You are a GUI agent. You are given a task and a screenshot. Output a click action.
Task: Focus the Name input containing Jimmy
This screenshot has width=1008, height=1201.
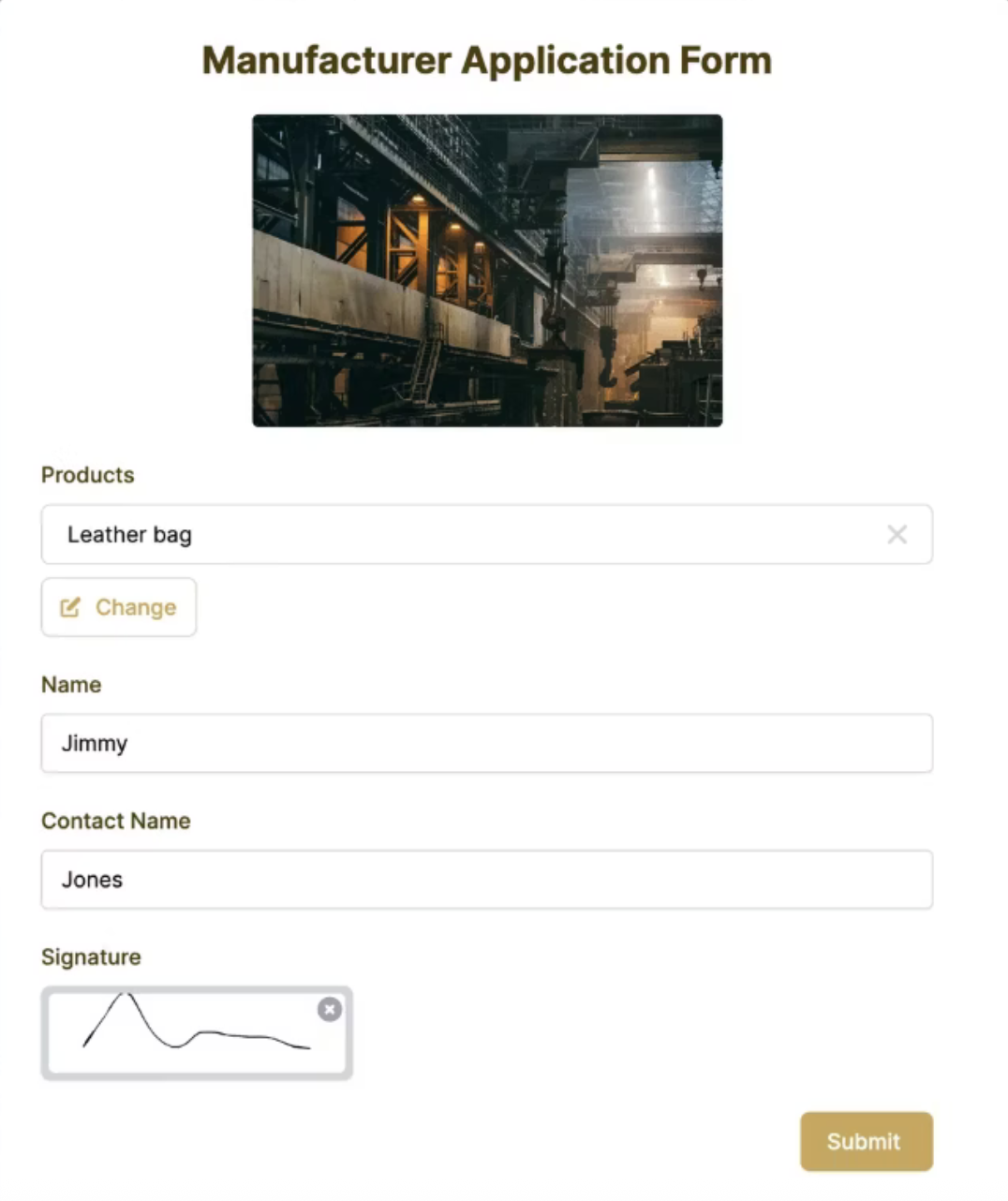[x=487, y=743]
